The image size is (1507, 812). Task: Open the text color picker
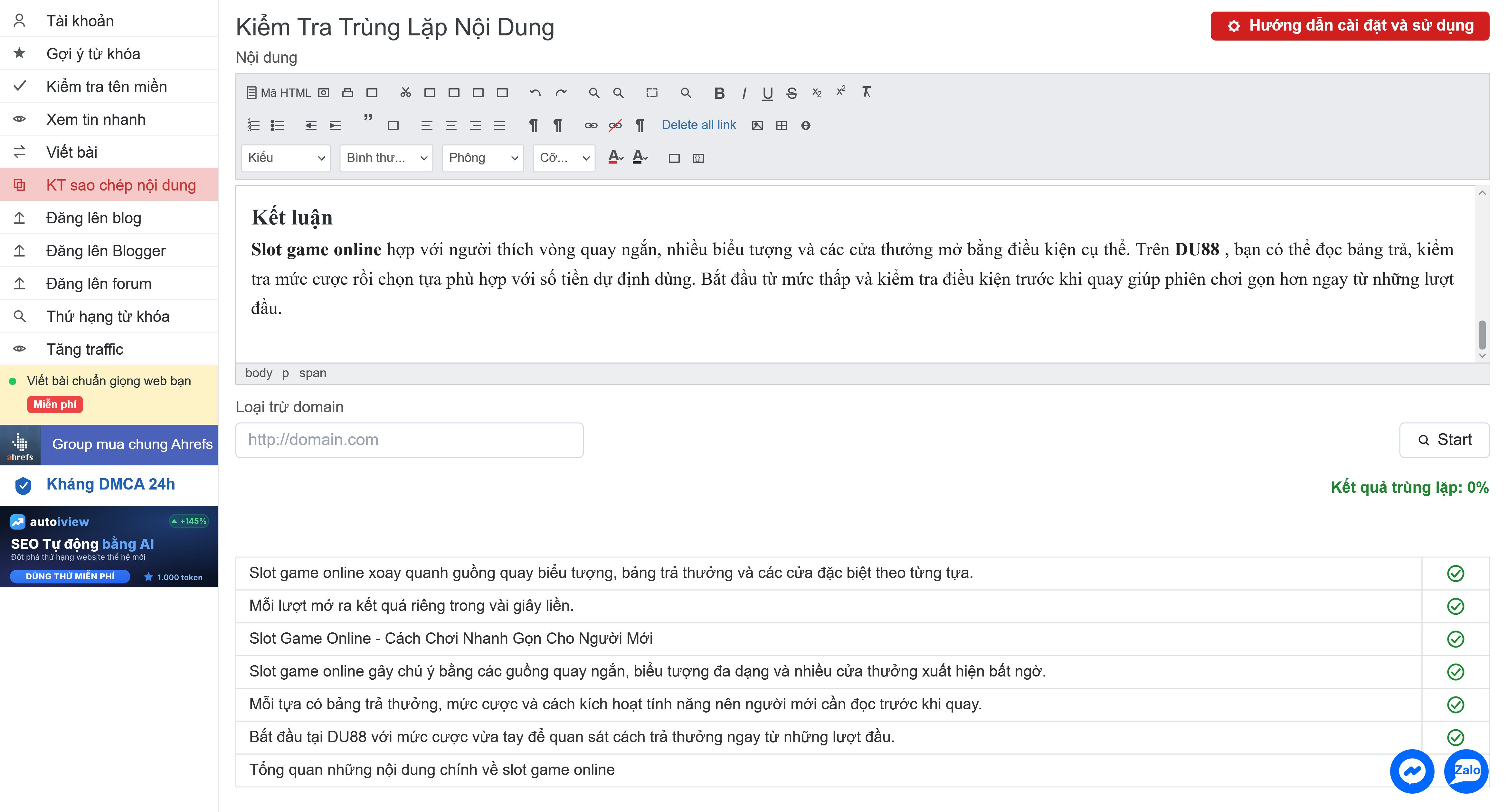point(615,157)
